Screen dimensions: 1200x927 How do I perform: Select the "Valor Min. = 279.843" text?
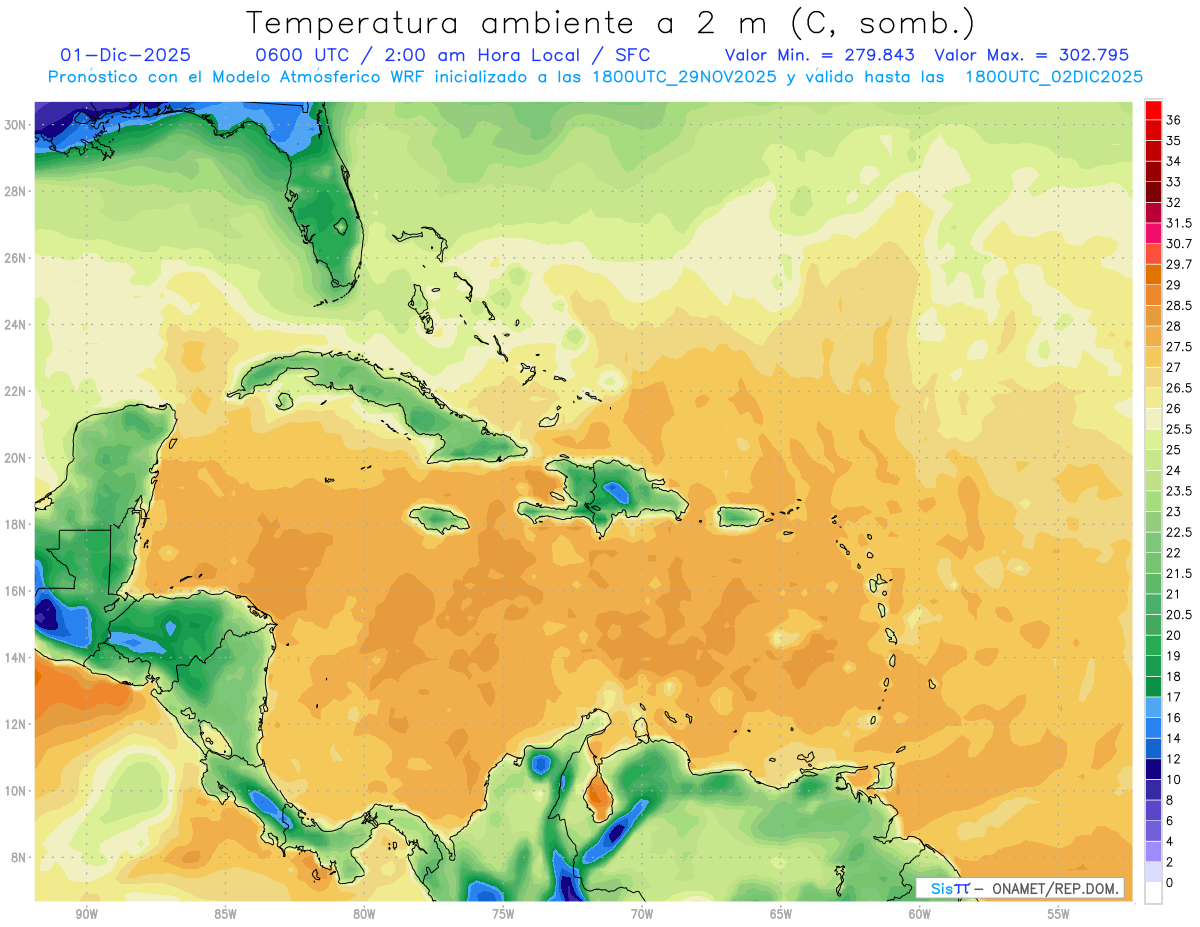[820, 55]
